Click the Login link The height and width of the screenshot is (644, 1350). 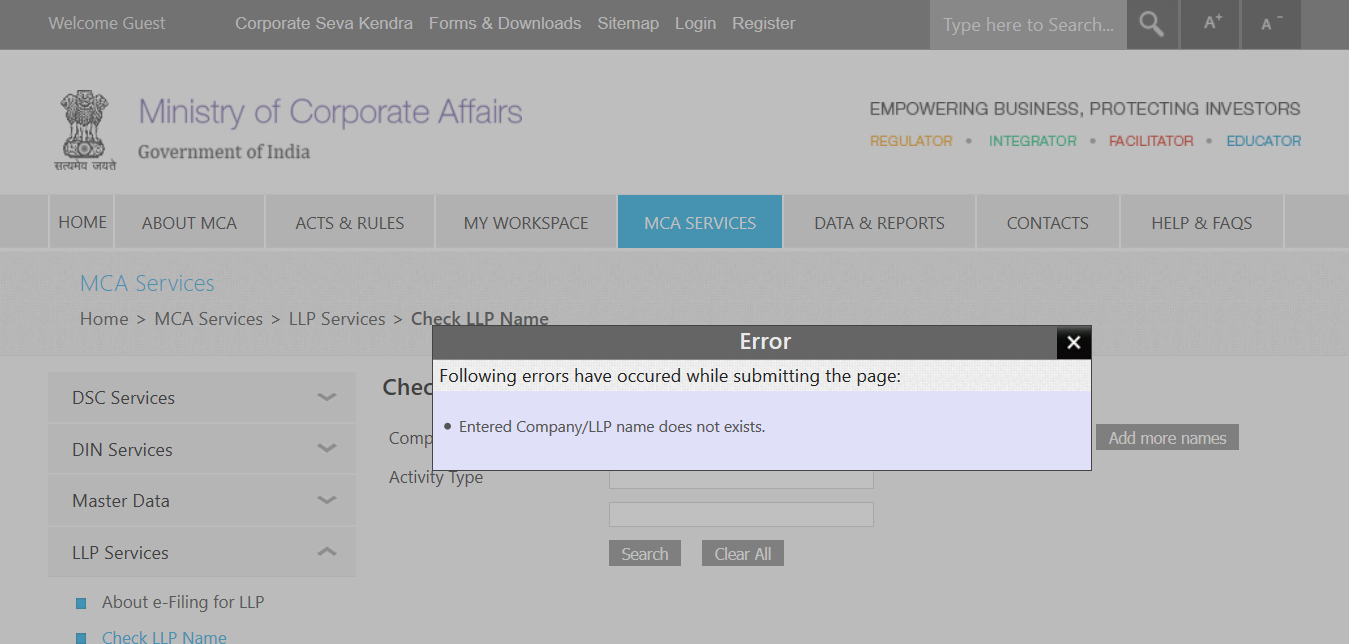[x=695, y=23]
